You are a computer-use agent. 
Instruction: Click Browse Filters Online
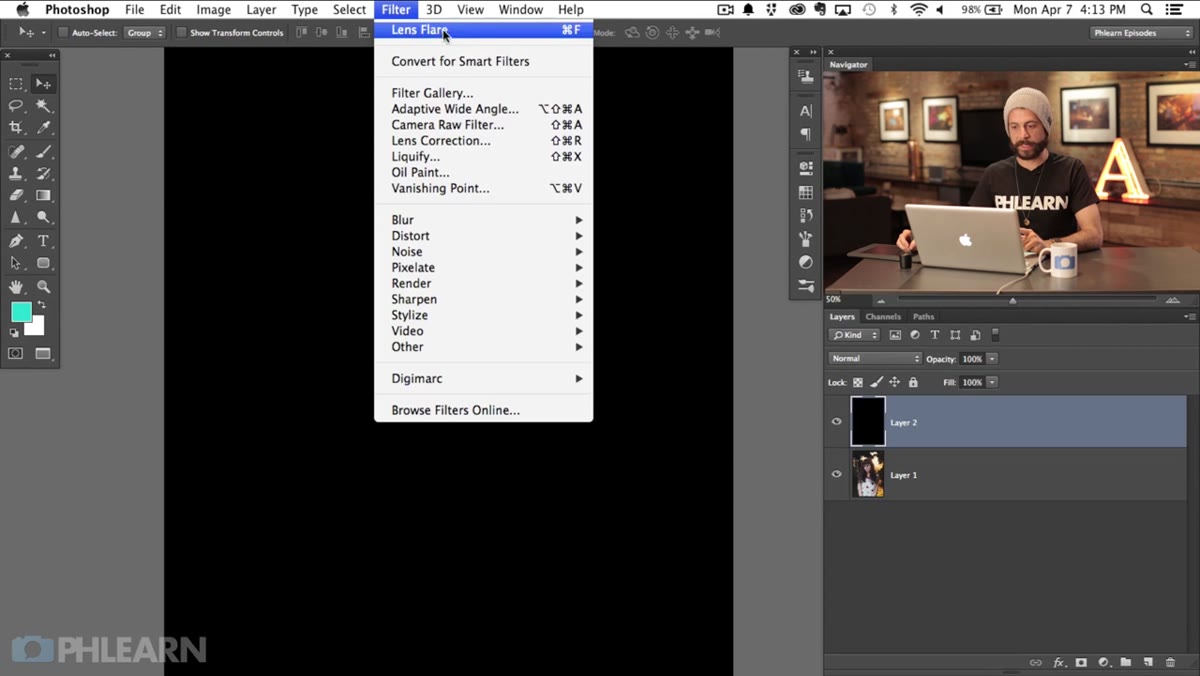click(x=483, y=410)
